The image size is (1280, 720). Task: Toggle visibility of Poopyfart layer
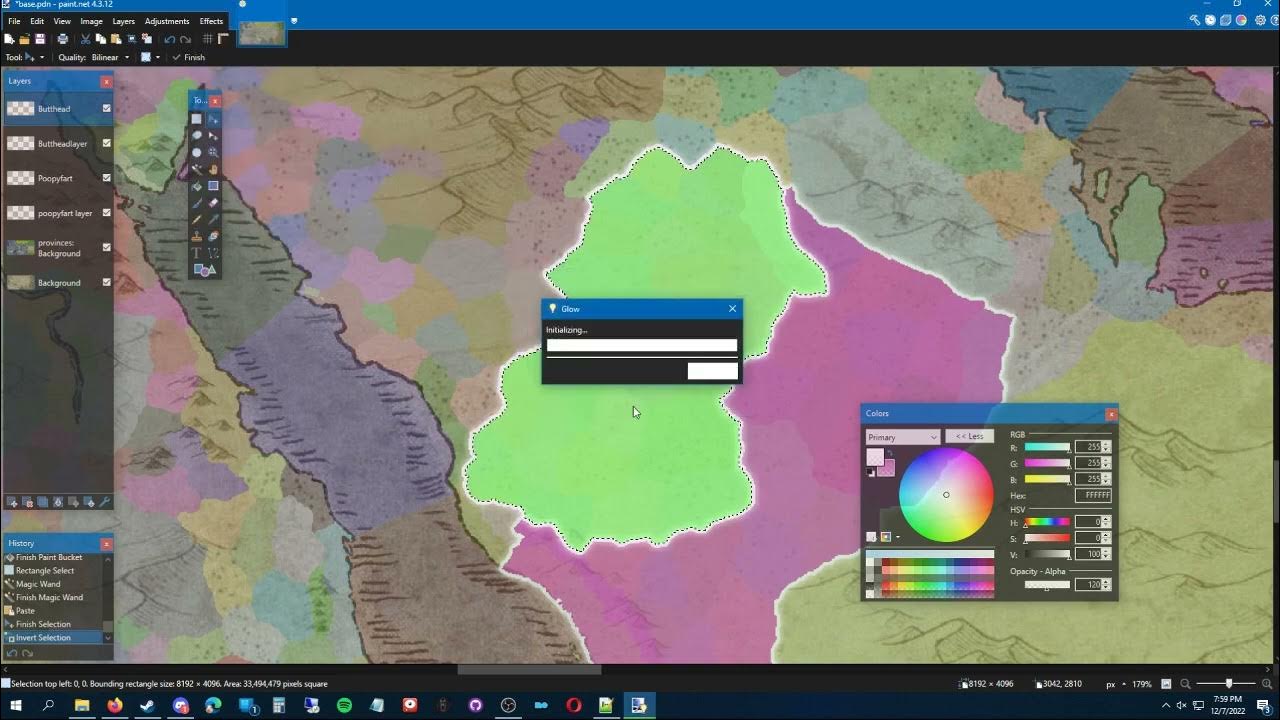click(107, 178)
